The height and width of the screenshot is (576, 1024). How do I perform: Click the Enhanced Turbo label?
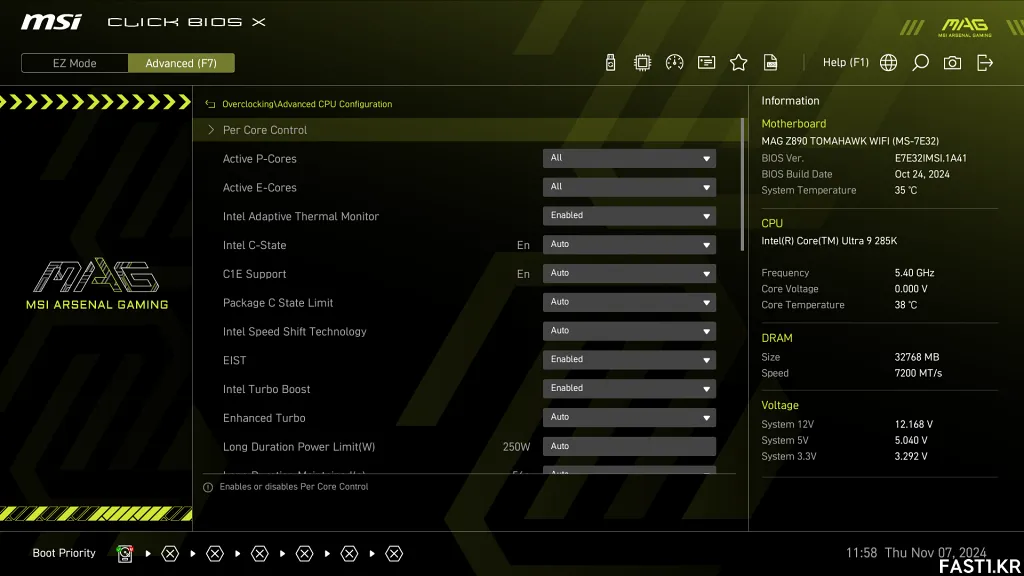264,418
